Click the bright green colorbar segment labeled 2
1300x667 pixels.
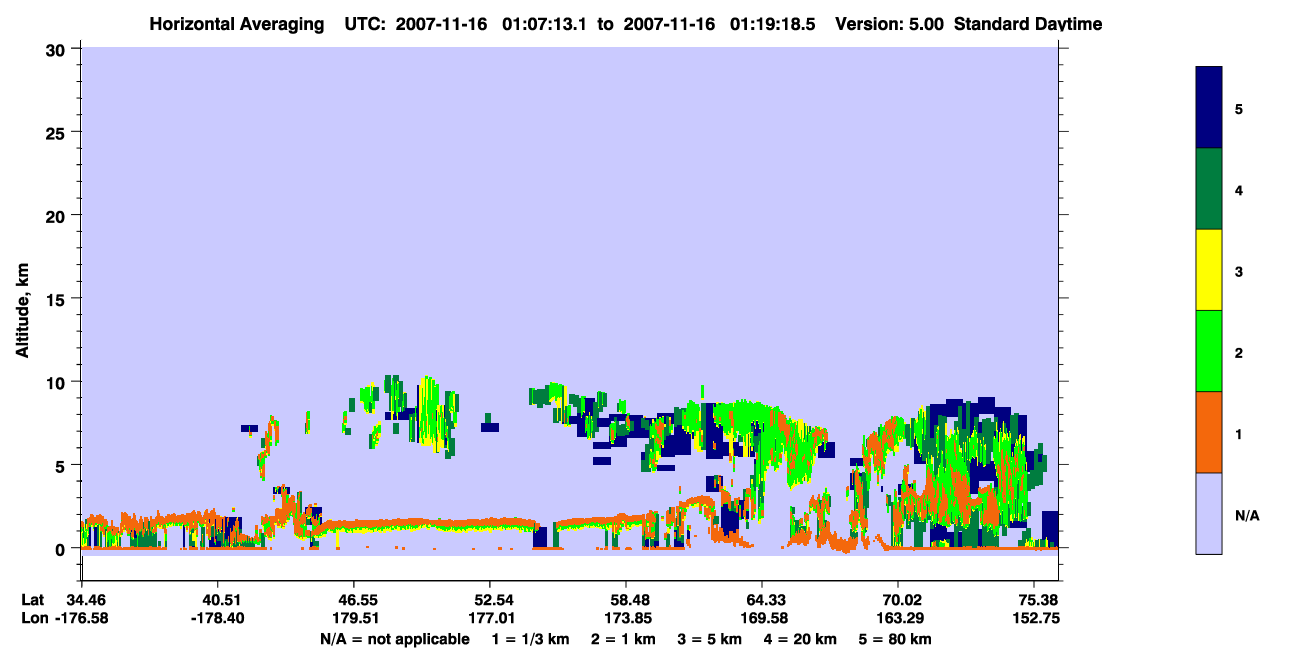pos(1209,351)
